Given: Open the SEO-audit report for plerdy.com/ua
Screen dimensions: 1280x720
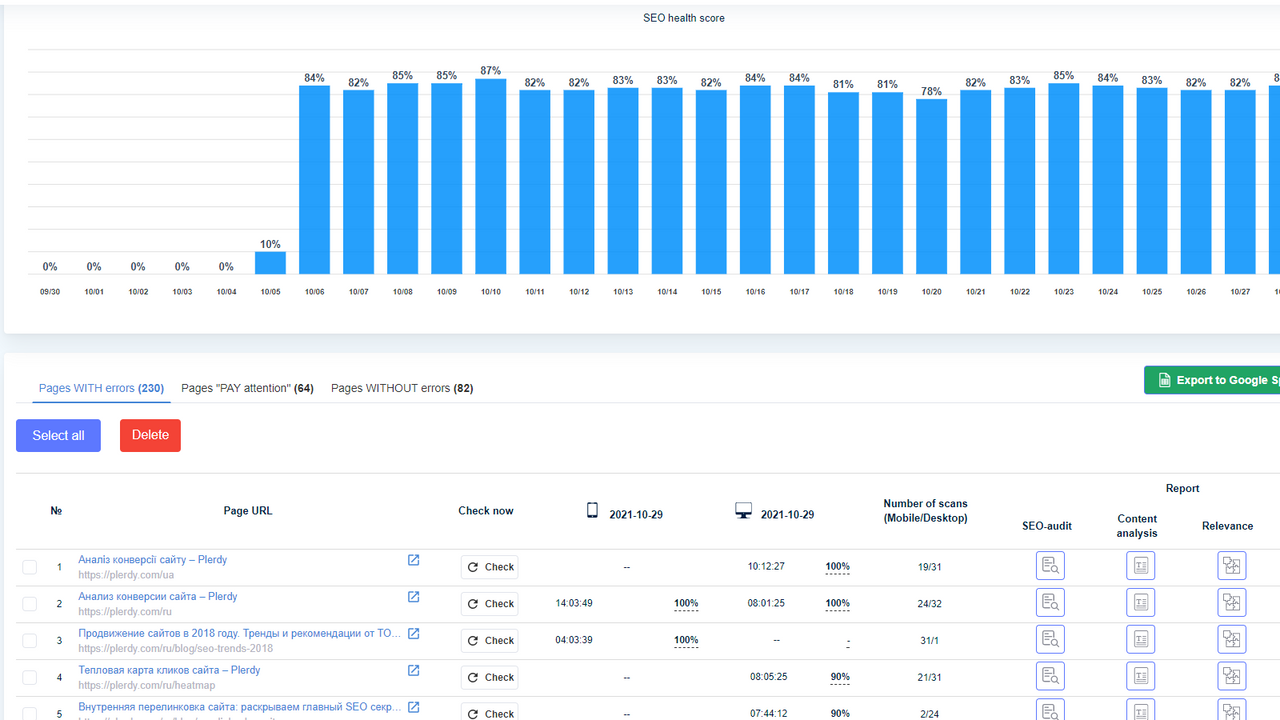Looking at the screenshot, I should [1050, 565].
